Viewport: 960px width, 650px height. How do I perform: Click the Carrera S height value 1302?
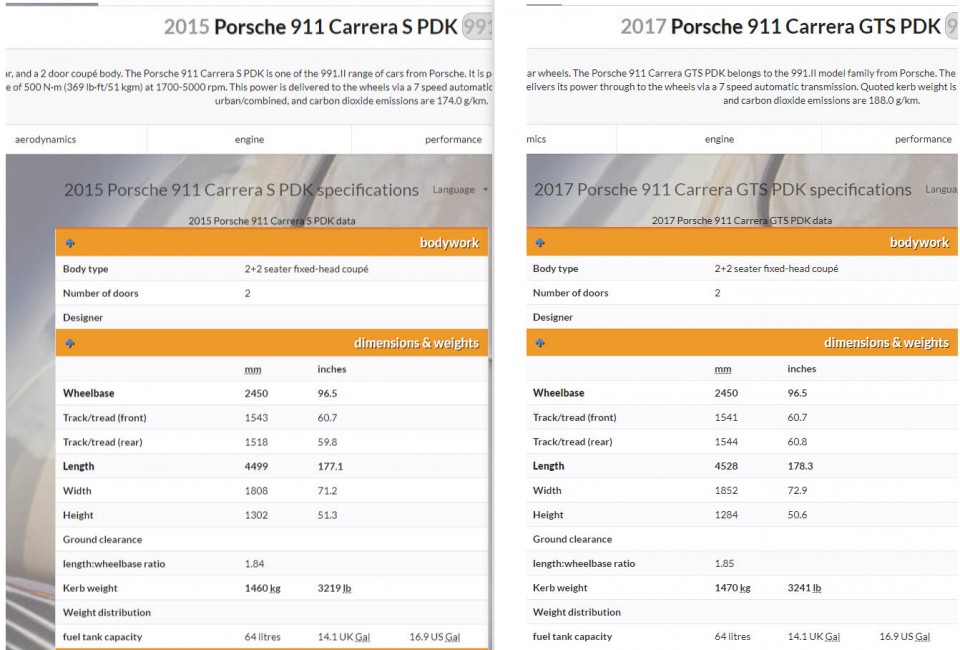pyautogui.click(x=256, y=515)
